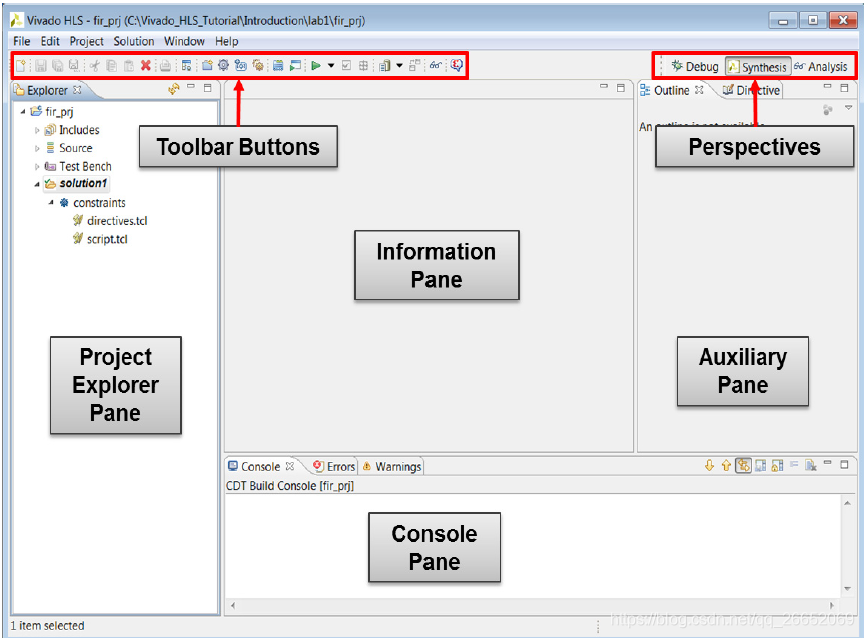The height and width of the screenshot is (638, 864).
Task: Switch to the Debug perspective
Action: [695, 67]
